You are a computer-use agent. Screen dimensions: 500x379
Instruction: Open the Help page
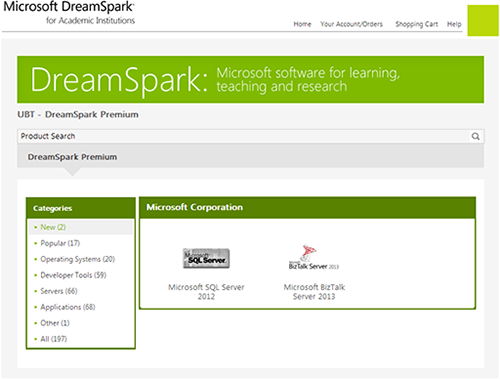(x=454, y=24)
